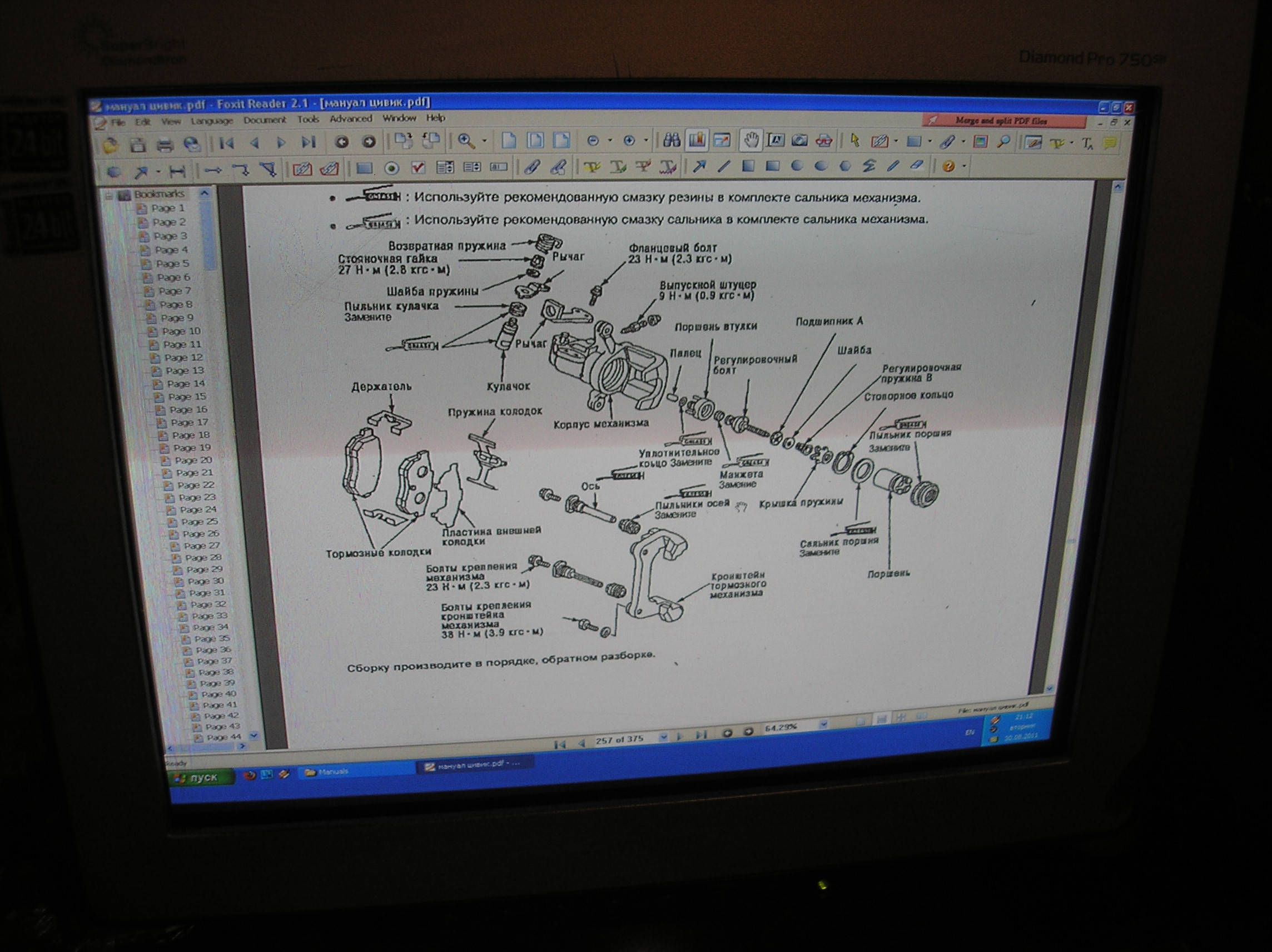Toggle the bookmarks navigation panel button
Screen dimensions: 1272x952
[697, 140]
